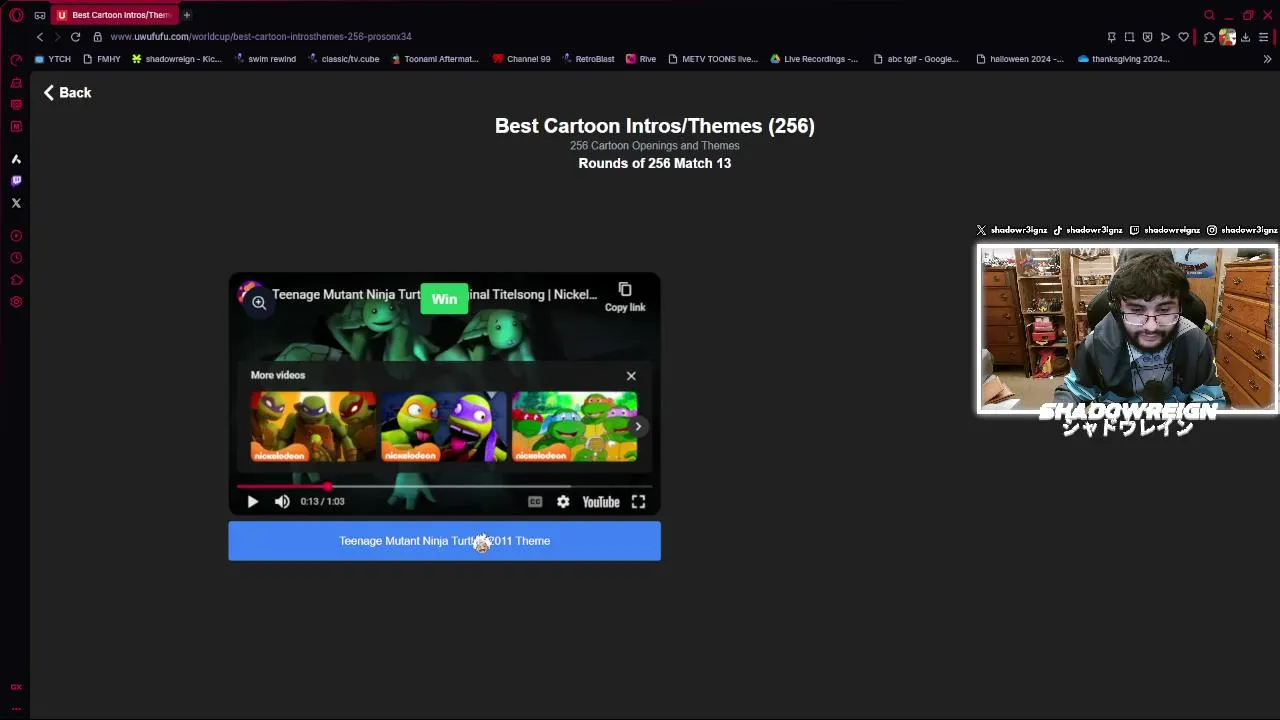Go back with browser back arrow
The height and width of the screenshot is (720, 1280).
point(40,37)
